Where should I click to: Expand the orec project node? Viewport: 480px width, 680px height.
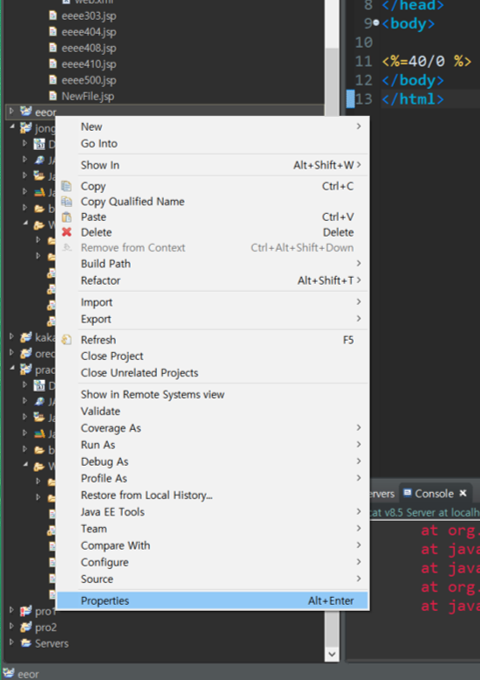12,353
